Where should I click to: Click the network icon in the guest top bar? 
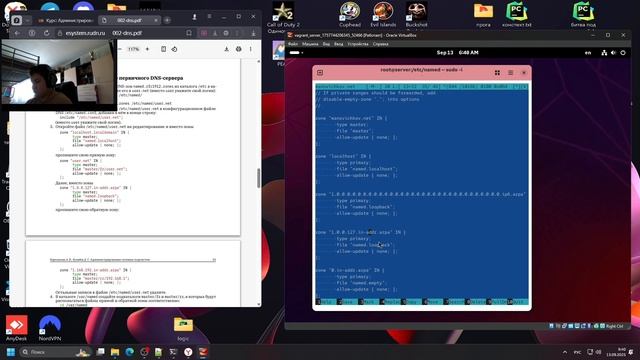[x=604, y=53]
